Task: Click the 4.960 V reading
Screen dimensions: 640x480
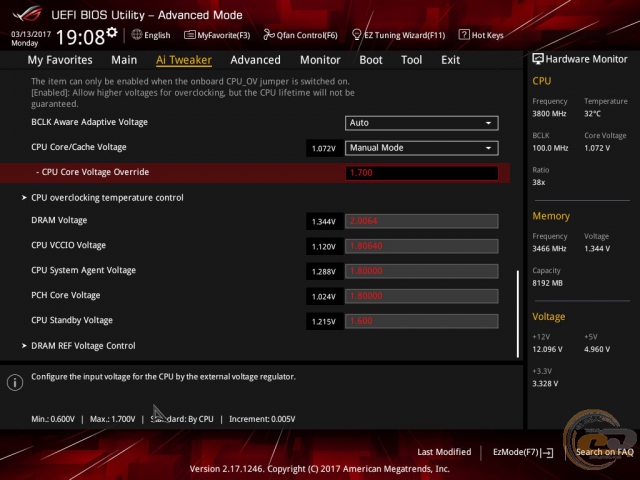Action: coord(597,349)
